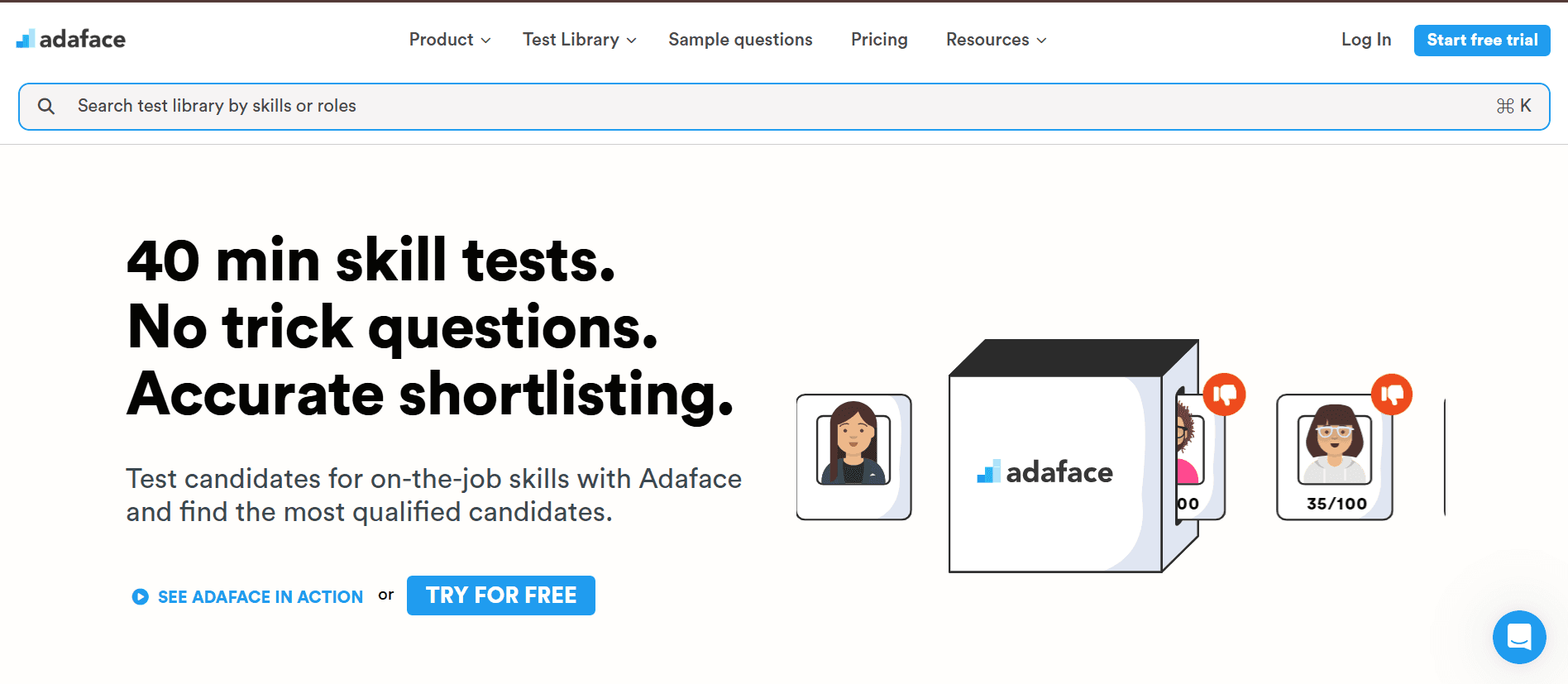The height and width of the screenshot is (684, 1568).
Task: Focus the test library search field
Action: pos(744,106)
